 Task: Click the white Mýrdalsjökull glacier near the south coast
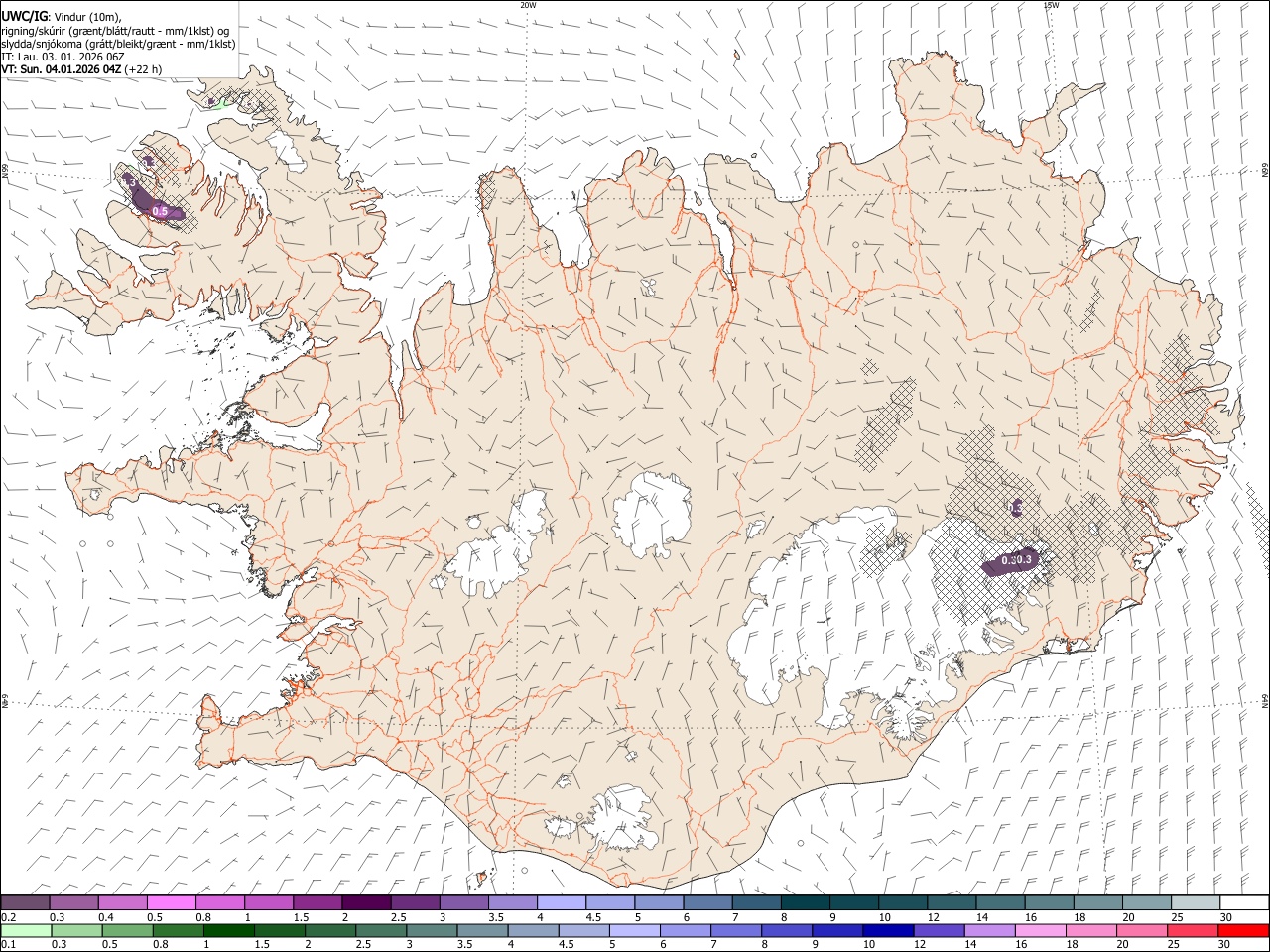coord(620,821)
